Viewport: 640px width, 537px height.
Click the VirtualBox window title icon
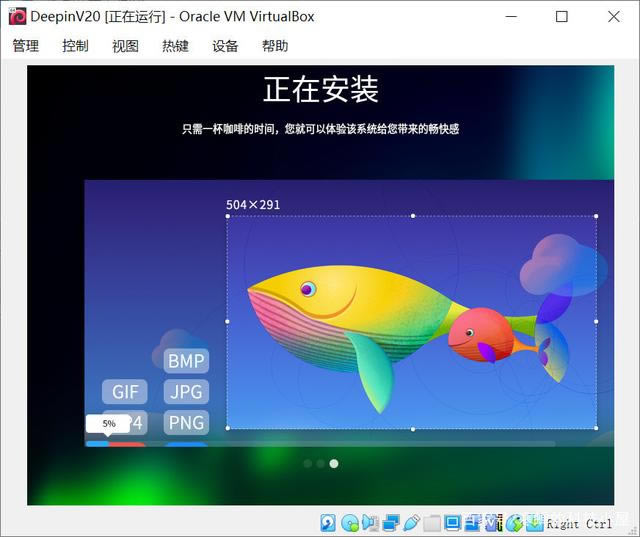(18, 16)
